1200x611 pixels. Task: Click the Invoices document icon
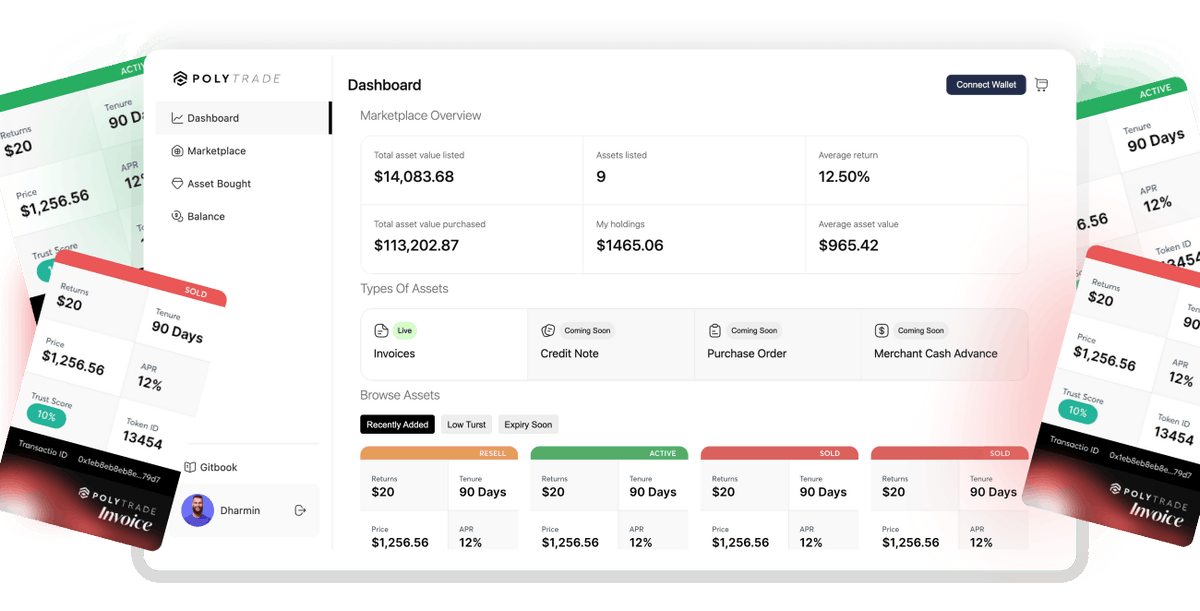click(x=381, y=331)
